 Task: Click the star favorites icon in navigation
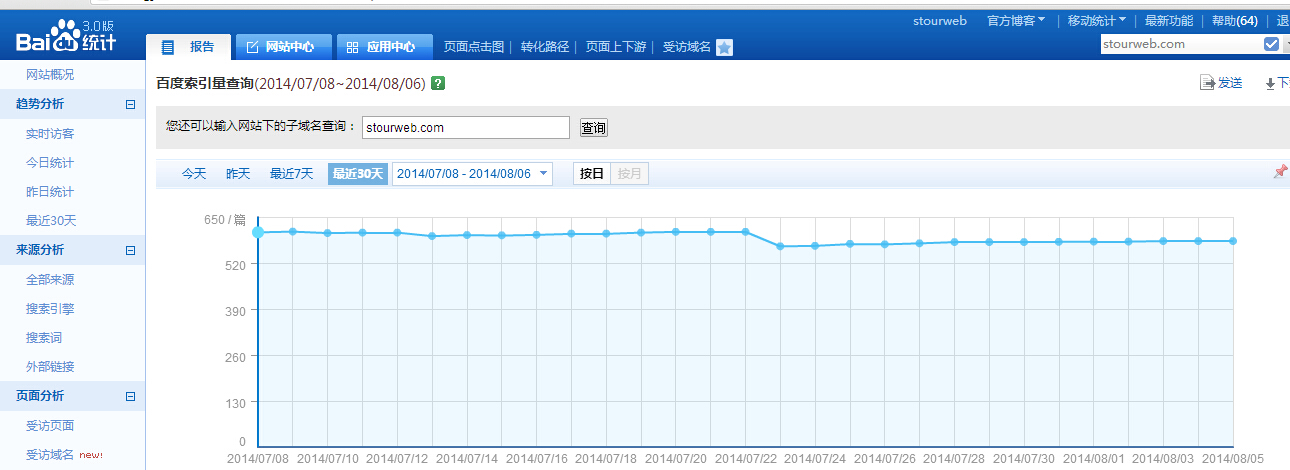tap(724, 47)
